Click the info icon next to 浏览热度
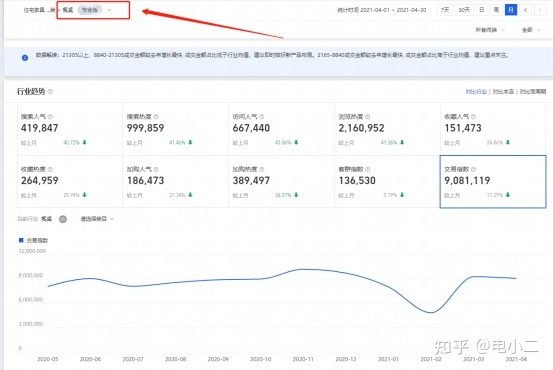Viewport: 553px width, 370px height. [367, 116]
